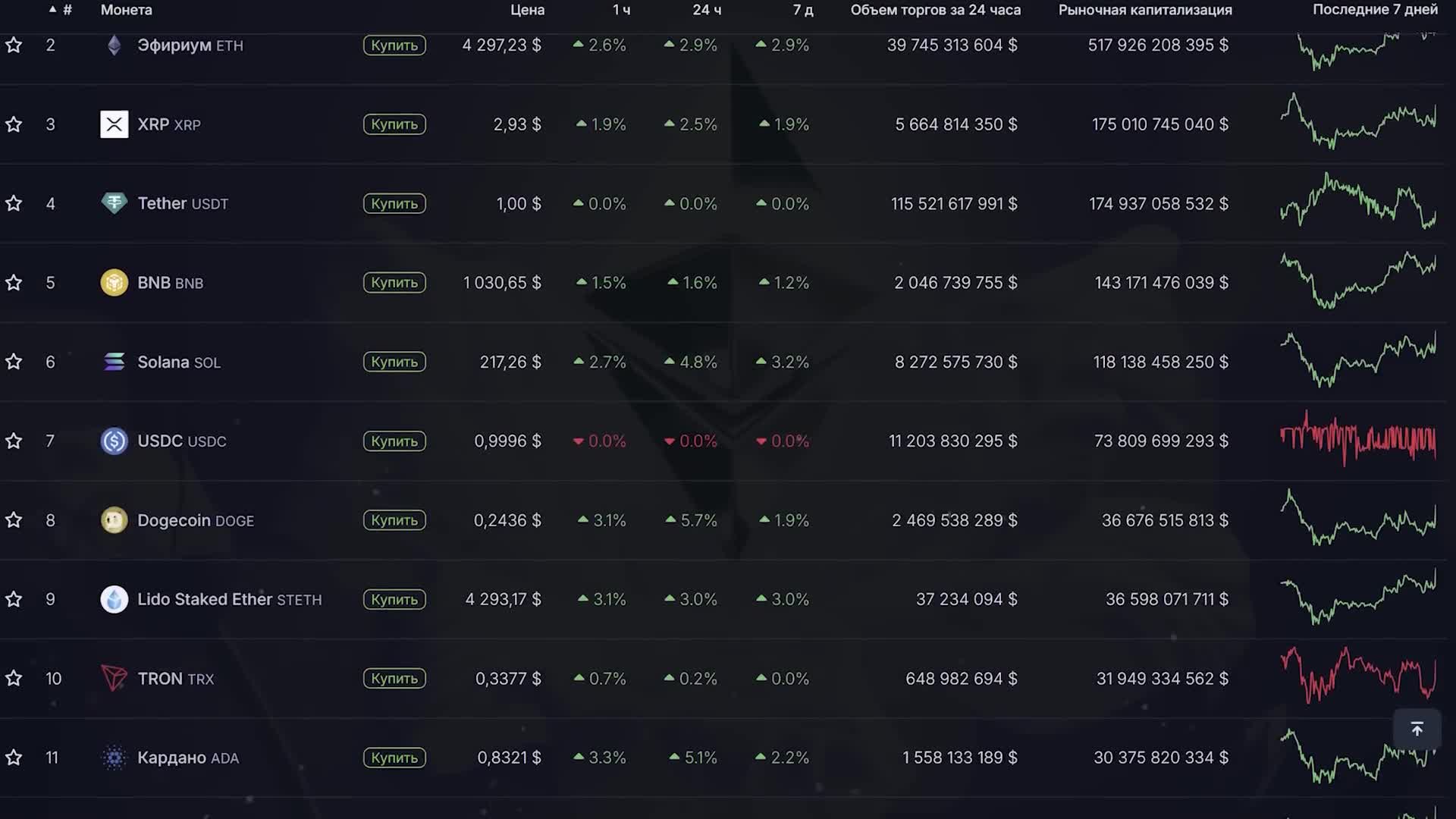The height and width of the screenshot is (819, 1456).
Task: Toggle favorite star for Solana
Action: (14, 362)
